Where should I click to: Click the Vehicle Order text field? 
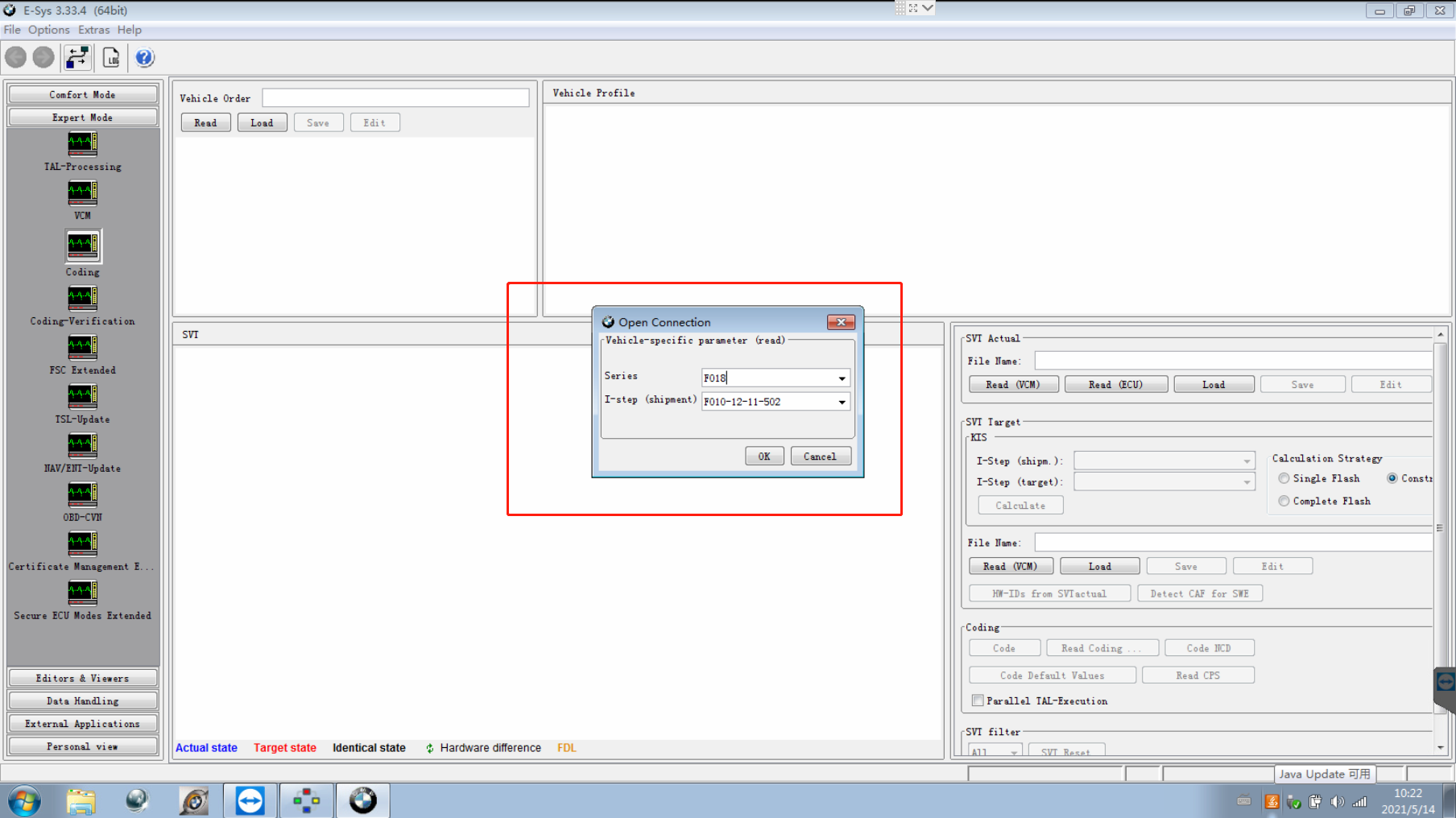(x=395, y=97)
